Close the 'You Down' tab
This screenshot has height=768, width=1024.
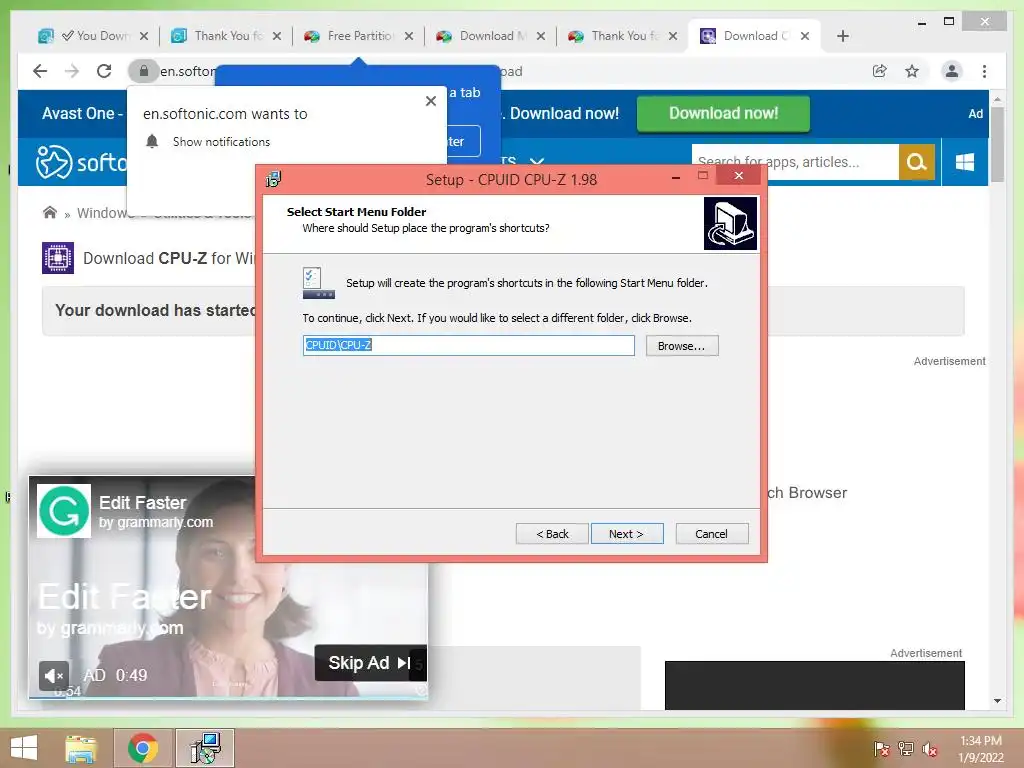click(x=144, y=36)
